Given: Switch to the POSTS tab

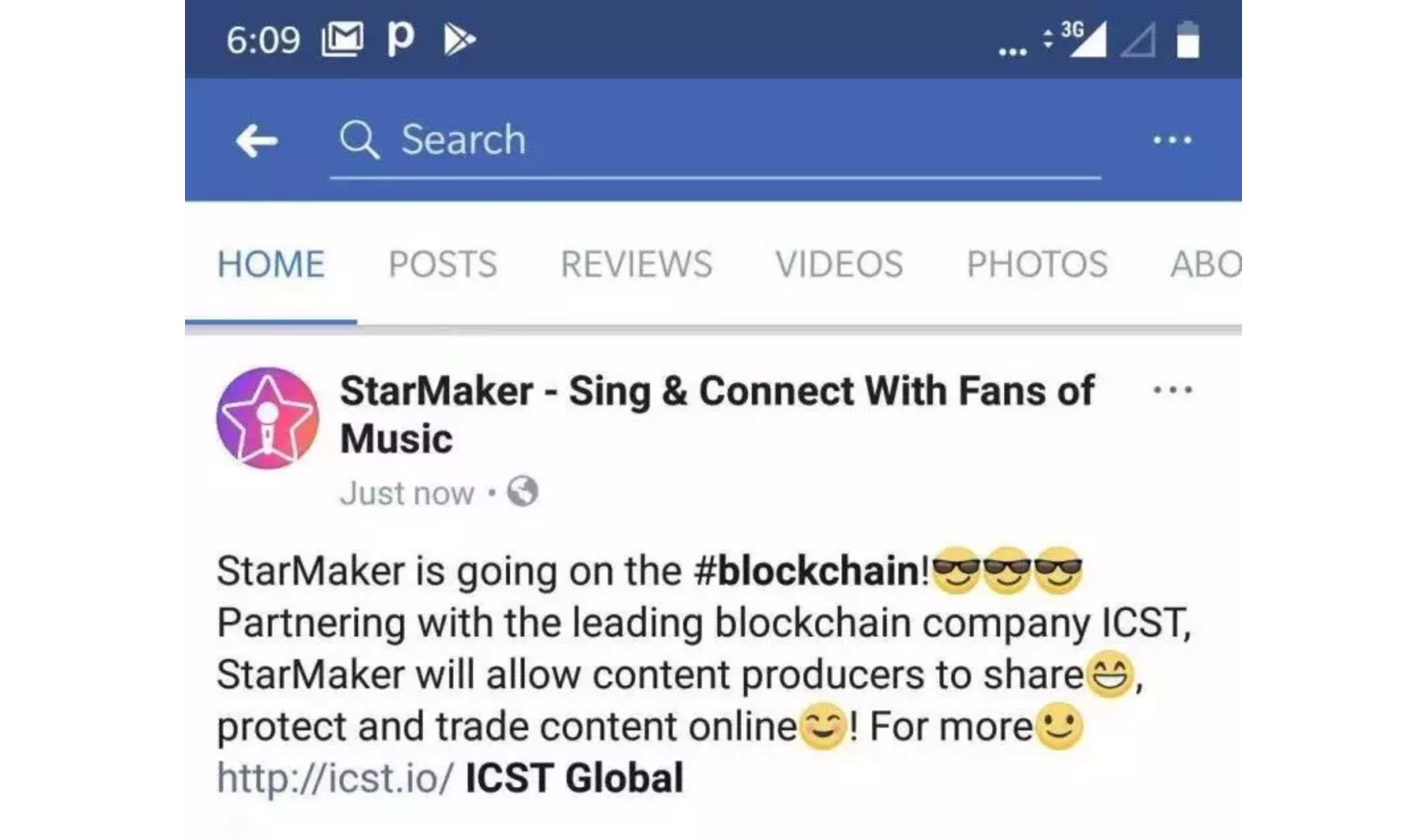Looking at the screenshot, I should pos(443,264).
